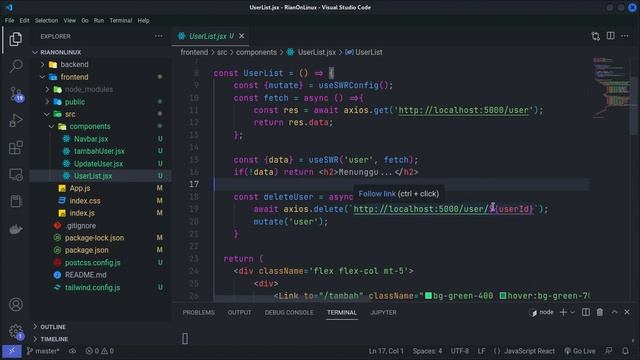Switch to the DEBUG CONSOLE panel tab
640x360 pixels.
[x=289, y=312]
